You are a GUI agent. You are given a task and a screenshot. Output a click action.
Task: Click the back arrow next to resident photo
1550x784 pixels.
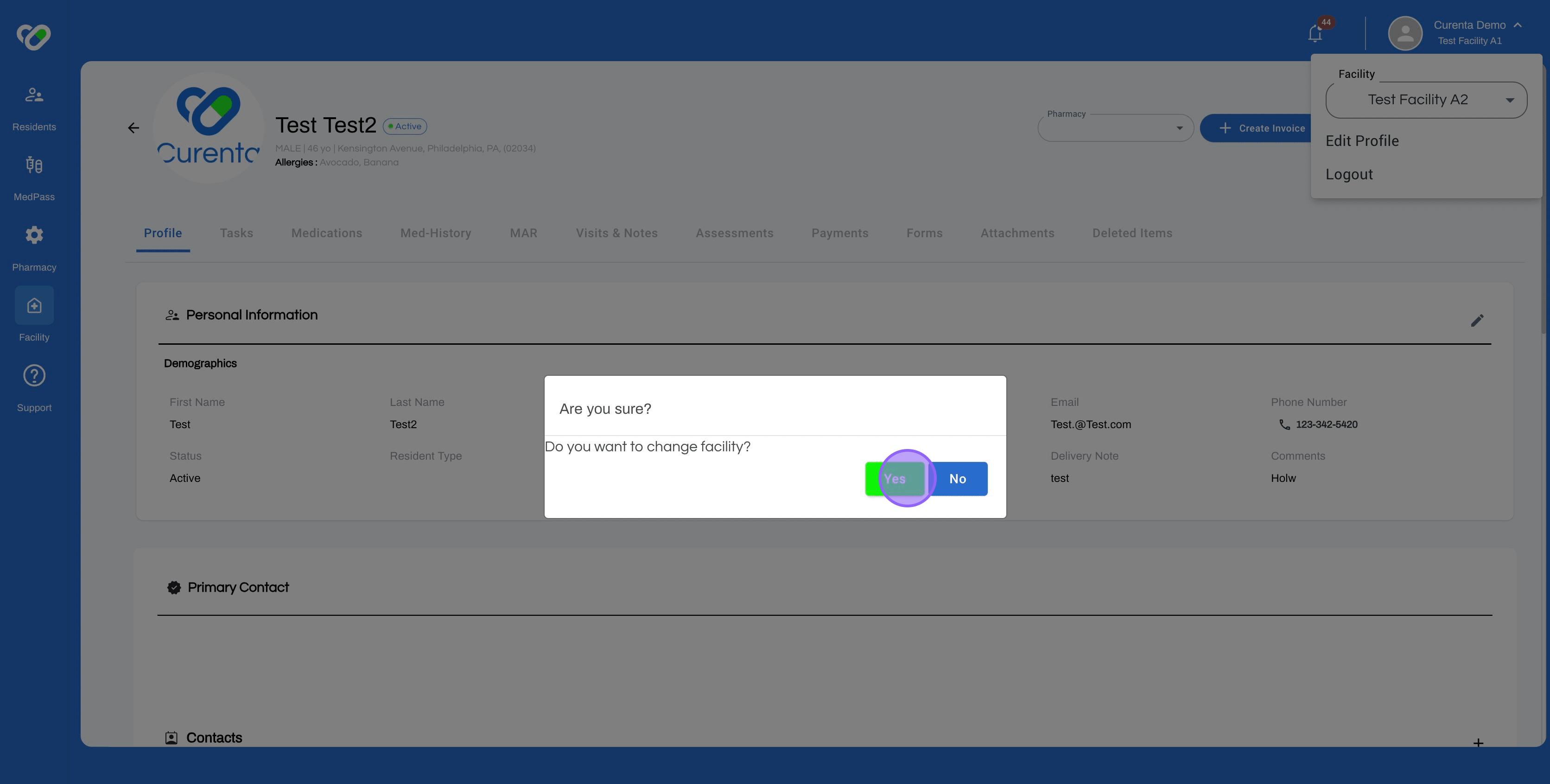point(133,127)
